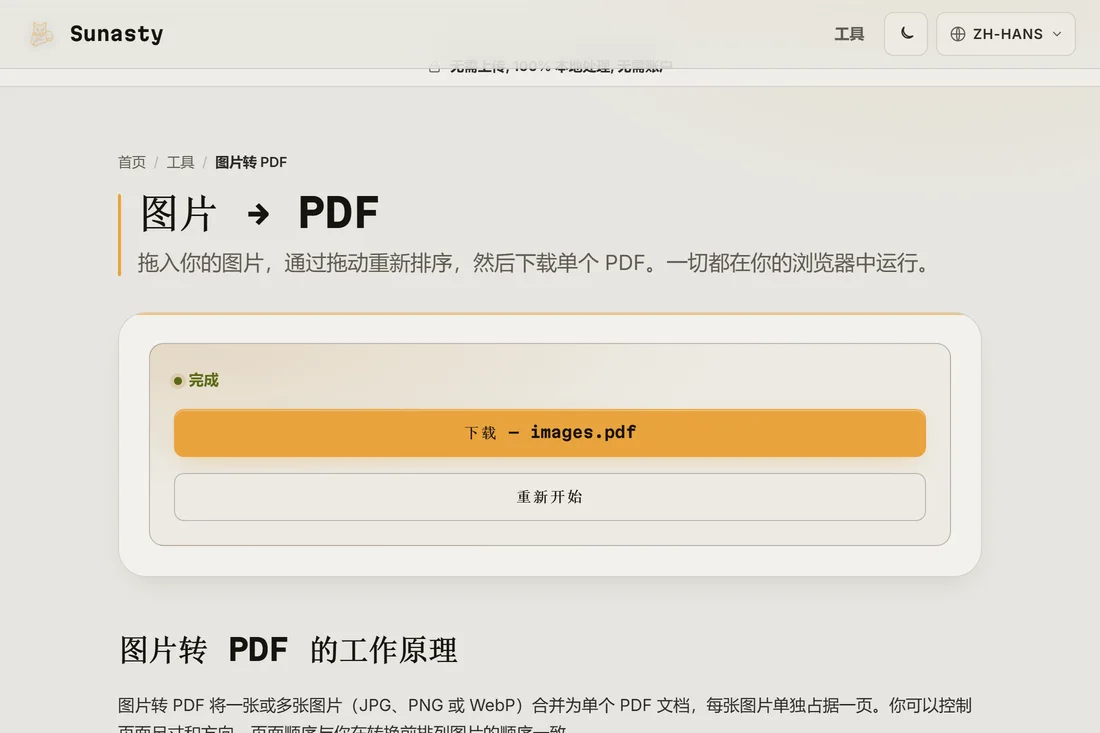Select the 图片转 PDF breadcrumb text
The width and height of the screenshot is (1100, 733).
click(x=251, y=162)
